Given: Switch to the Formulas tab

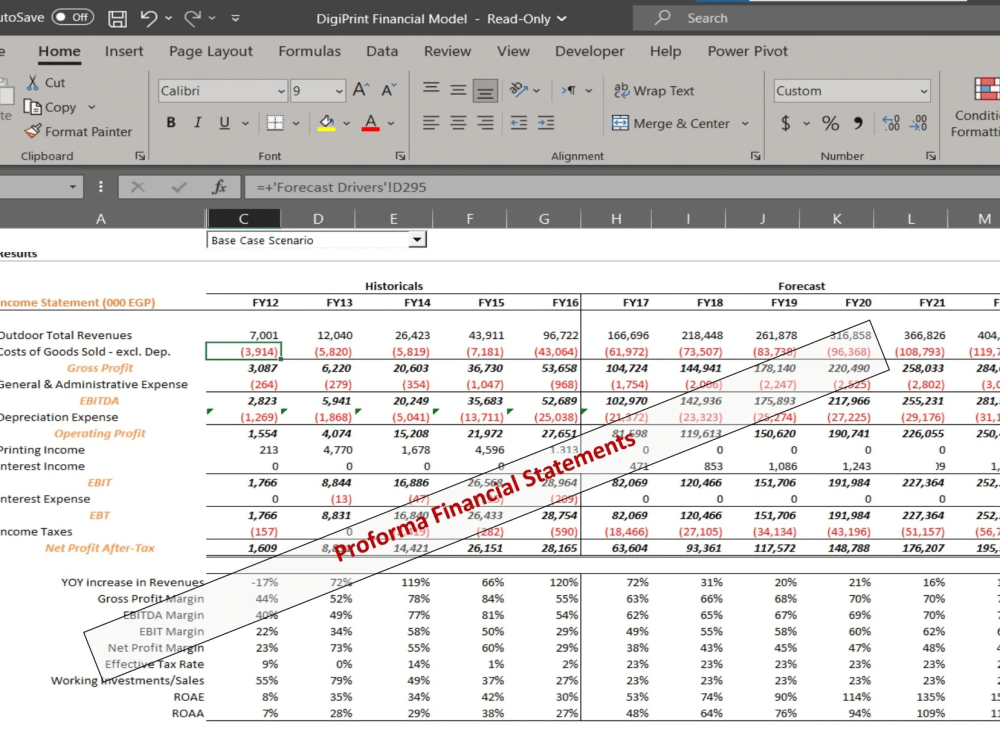Looking at the screenshot, I should pos(309,51).
